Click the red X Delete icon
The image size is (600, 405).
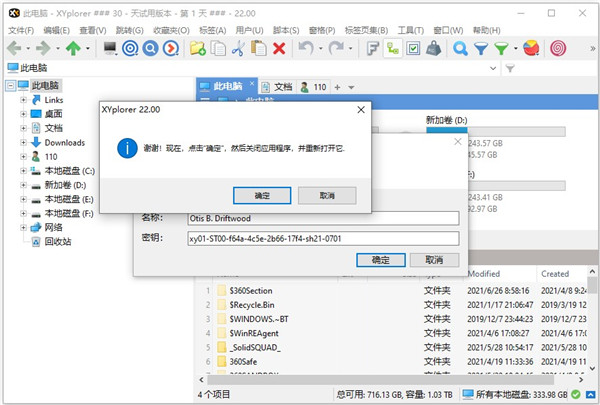(x=279, y=49)
